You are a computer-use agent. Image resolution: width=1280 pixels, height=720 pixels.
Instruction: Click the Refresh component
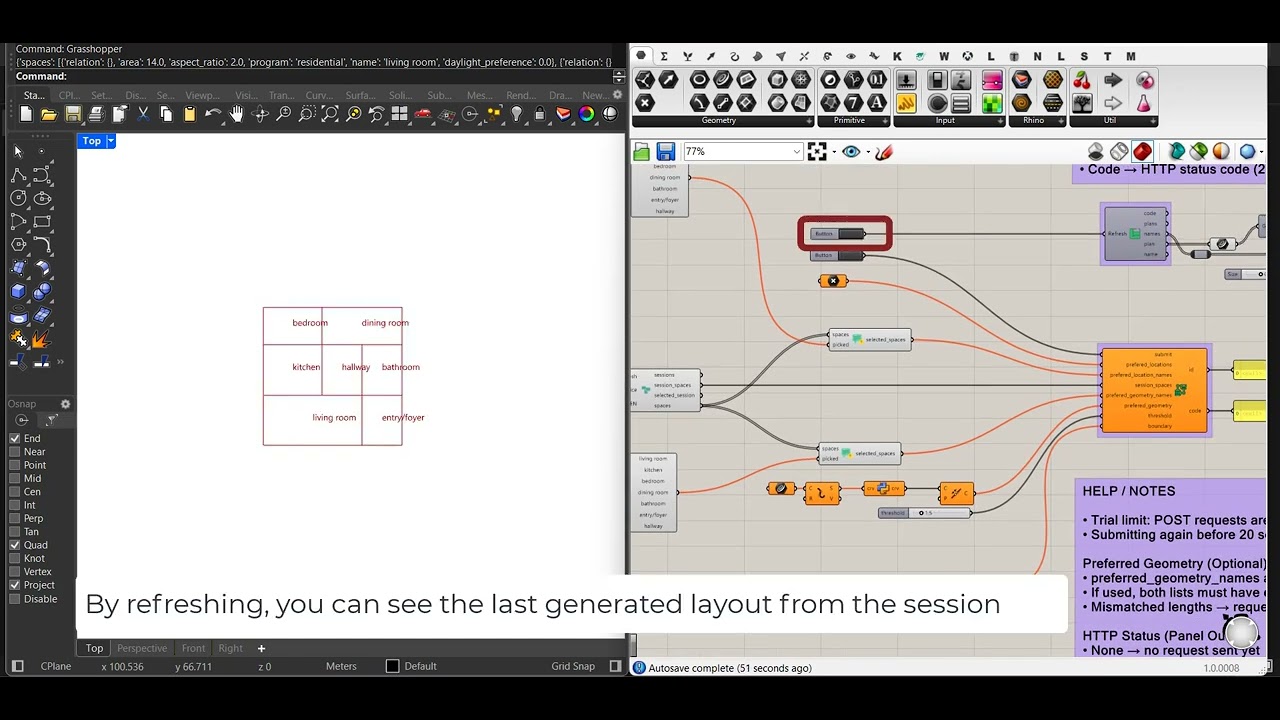pyautogui.click(x=1136, y=234)
